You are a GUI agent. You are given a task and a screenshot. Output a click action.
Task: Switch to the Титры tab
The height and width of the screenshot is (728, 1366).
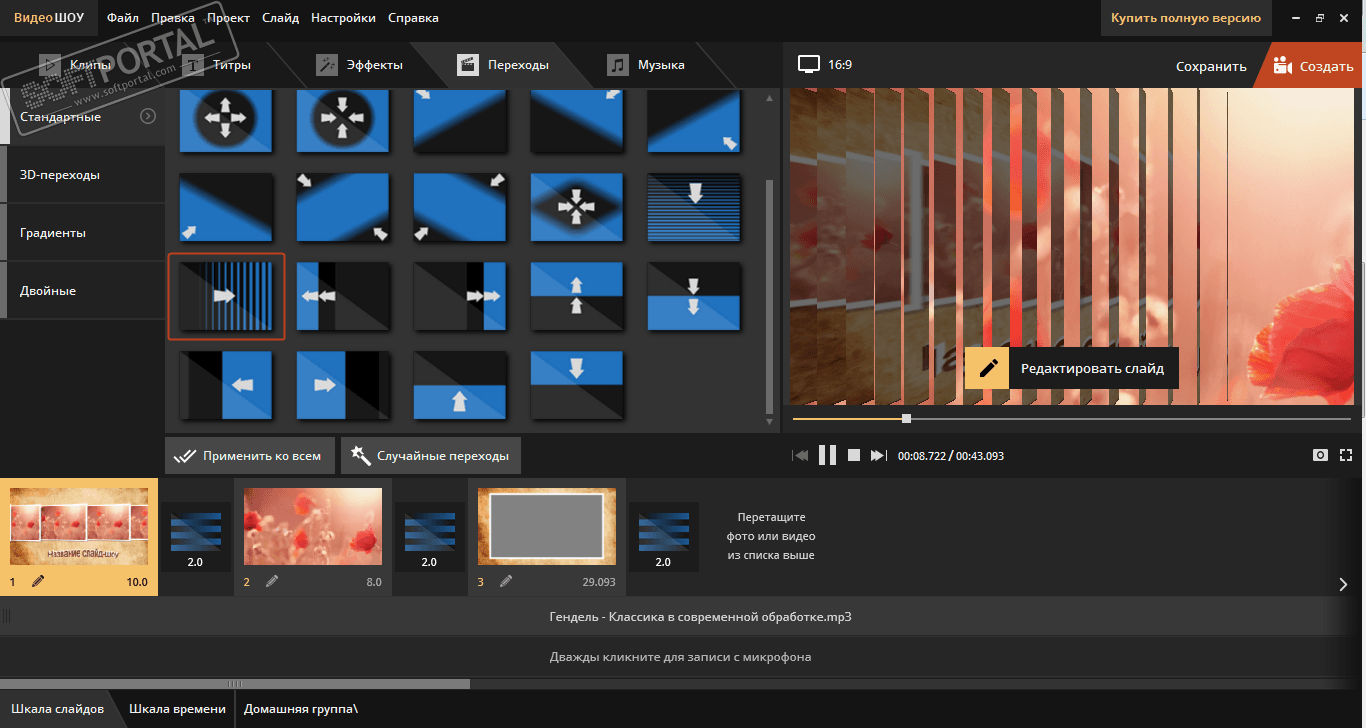[218, 65]
